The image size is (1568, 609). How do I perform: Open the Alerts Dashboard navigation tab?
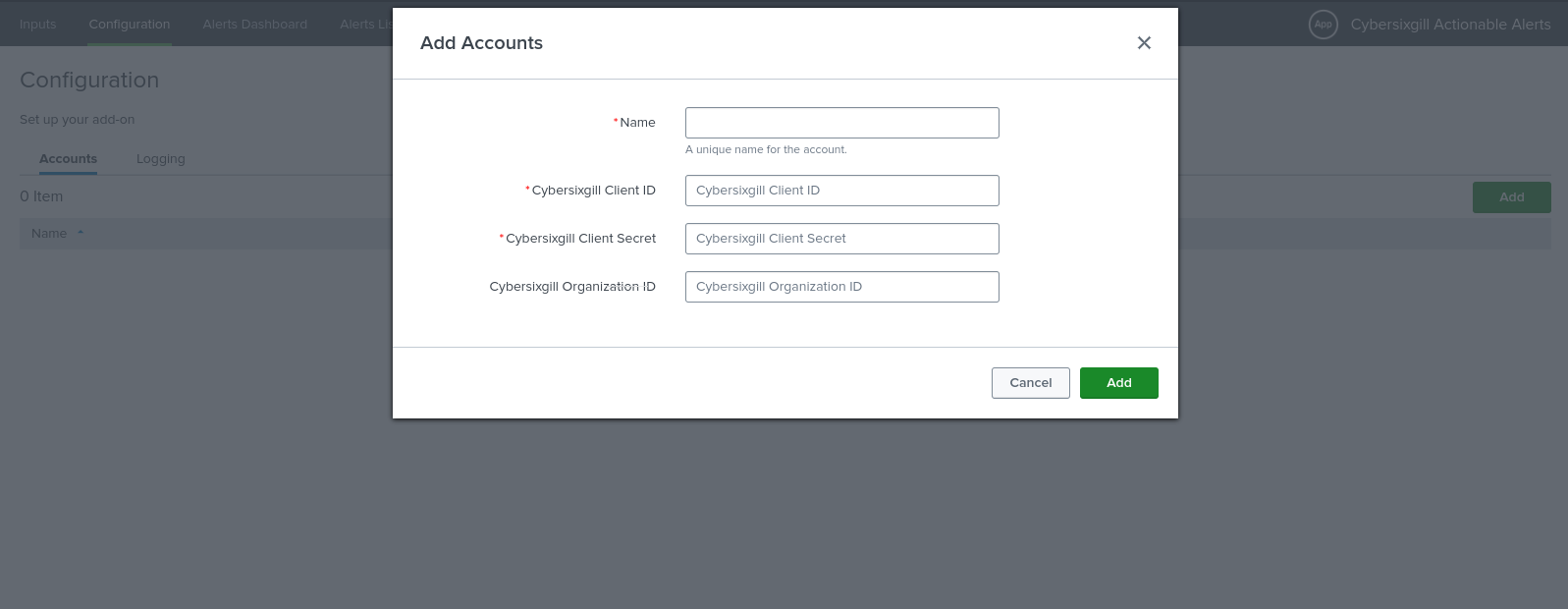click(255, 24)
